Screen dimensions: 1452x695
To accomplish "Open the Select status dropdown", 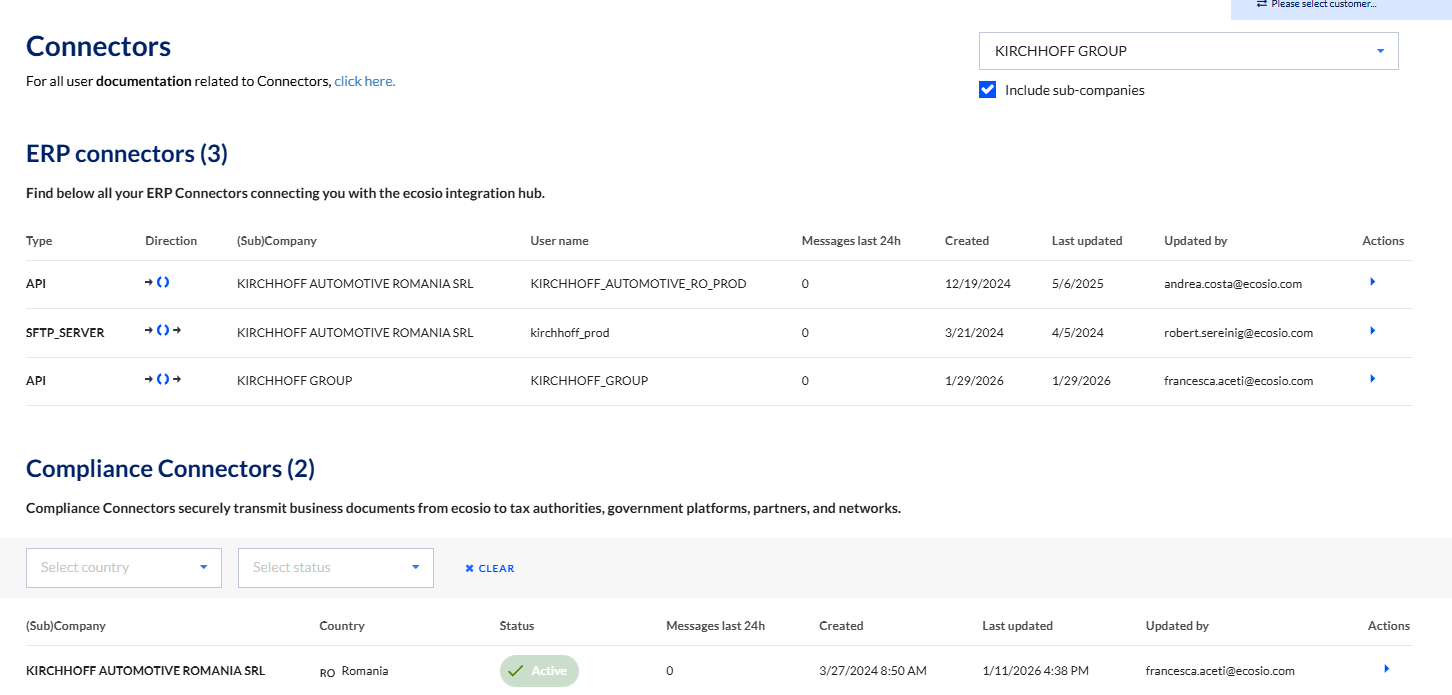I will pyautogui.click(x=336, y=567).
